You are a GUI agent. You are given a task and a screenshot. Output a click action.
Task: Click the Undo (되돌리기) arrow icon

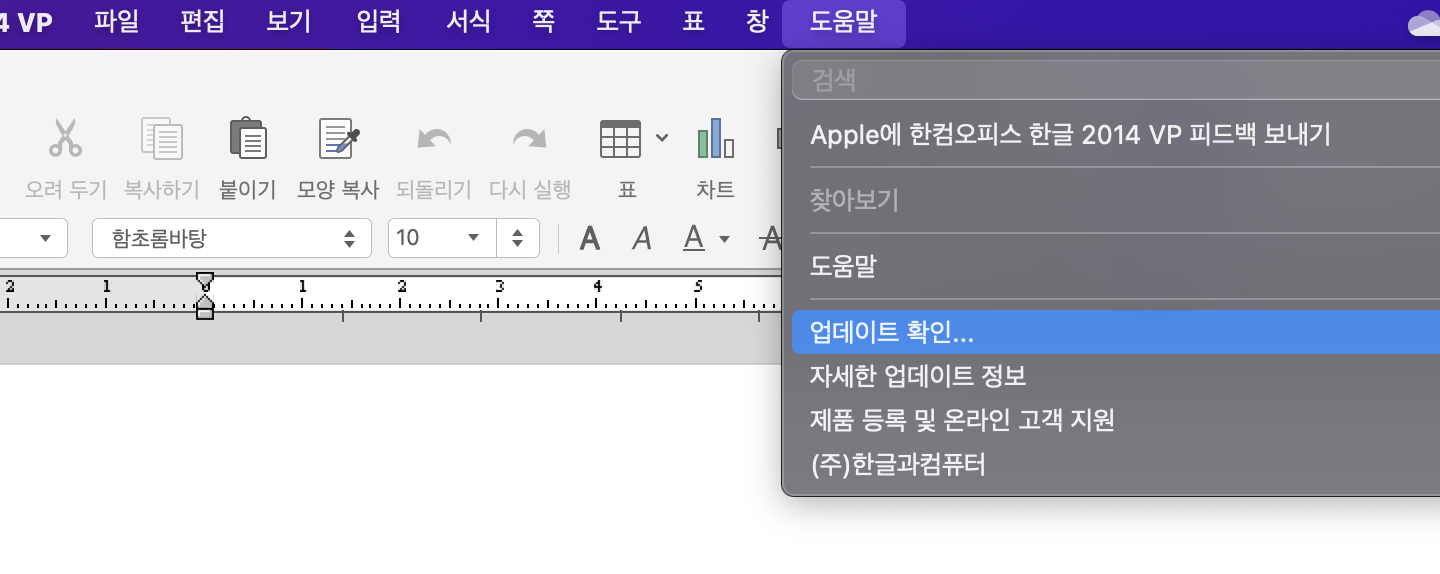tap(433, 139)
